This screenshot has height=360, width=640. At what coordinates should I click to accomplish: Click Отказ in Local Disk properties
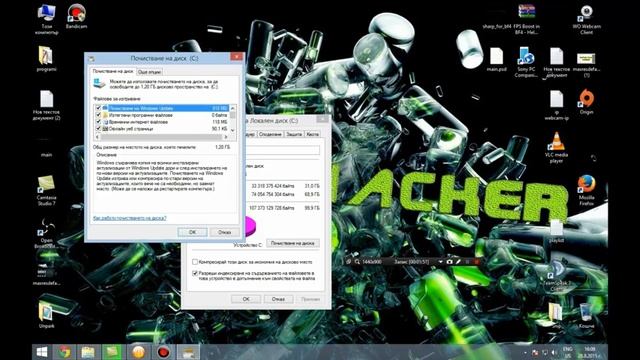(278, 299)
